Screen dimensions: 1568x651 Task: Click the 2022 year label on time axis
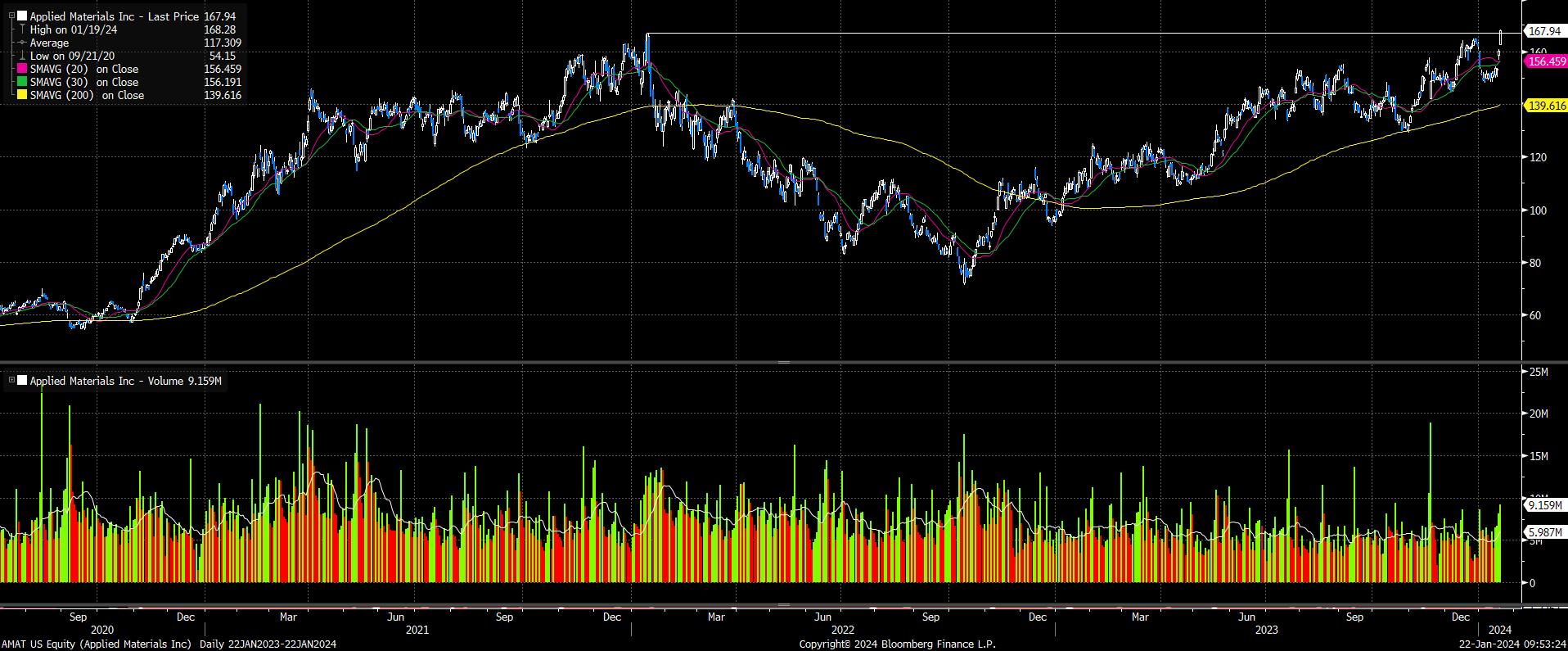(x=843, y=630)
